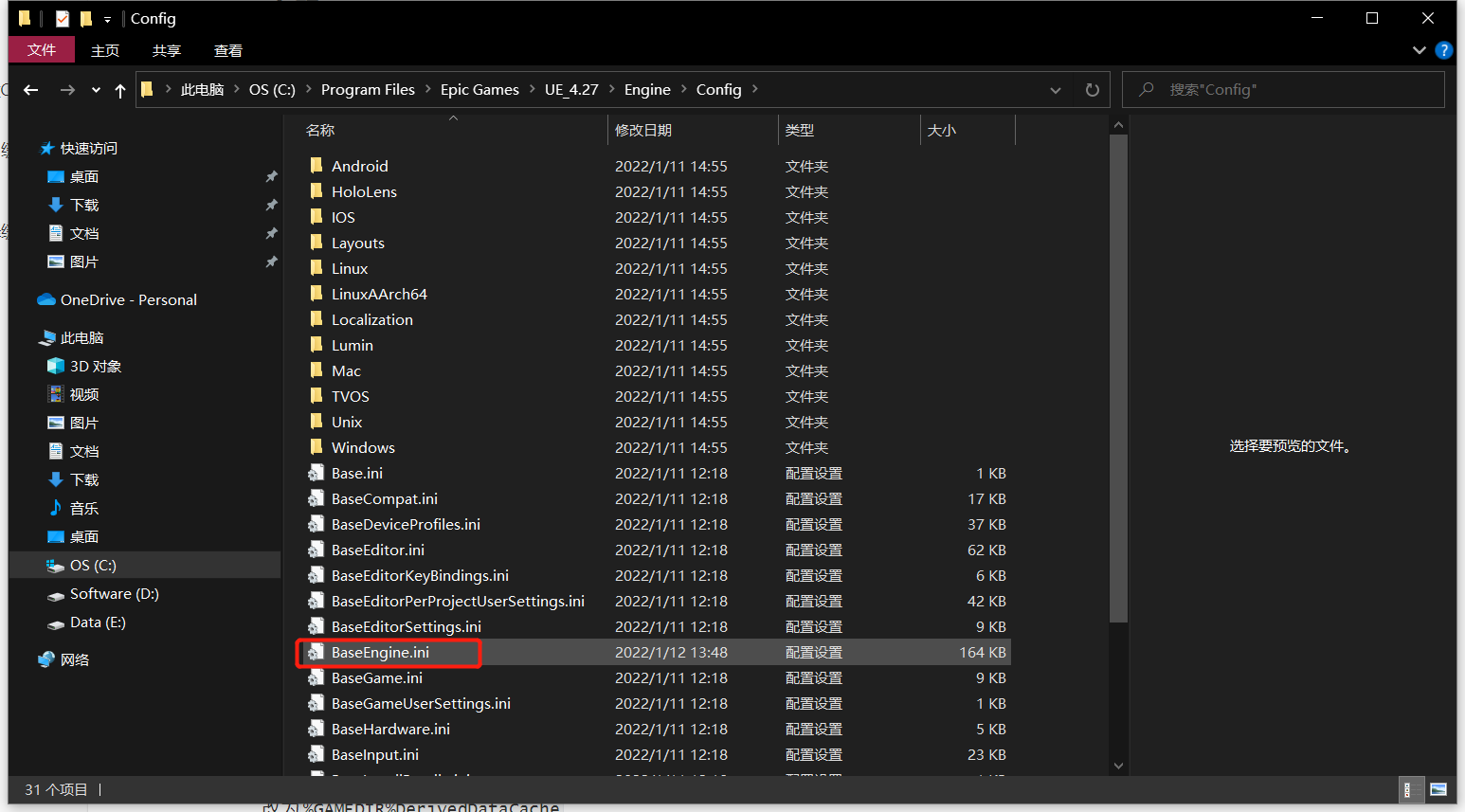Open 3D 对象 in the sidebar

pyautogui.click(x=96, y=366)
